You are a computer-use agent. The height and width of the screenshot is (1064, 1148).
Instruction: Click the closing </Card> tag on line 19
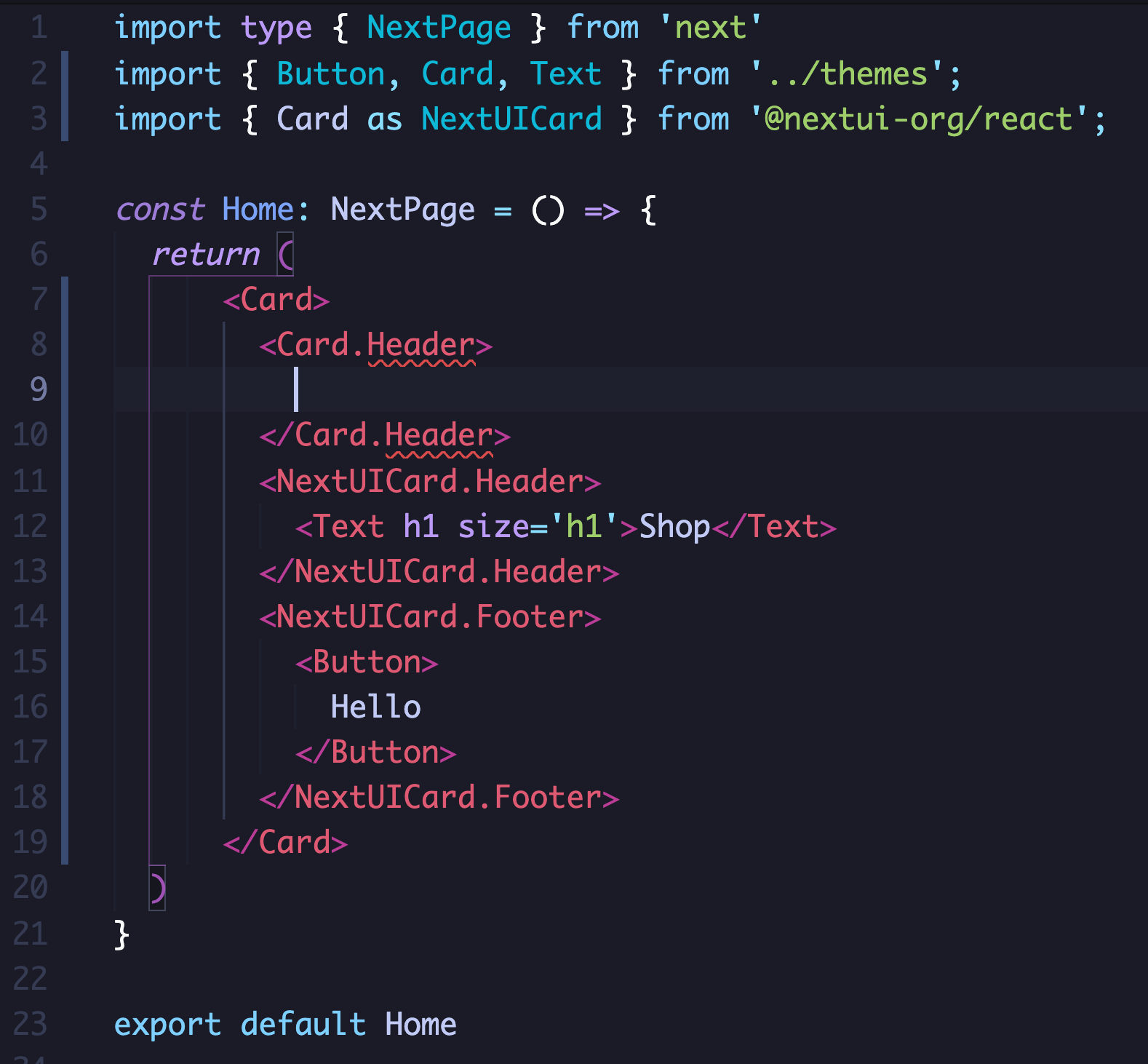(285, 843)
